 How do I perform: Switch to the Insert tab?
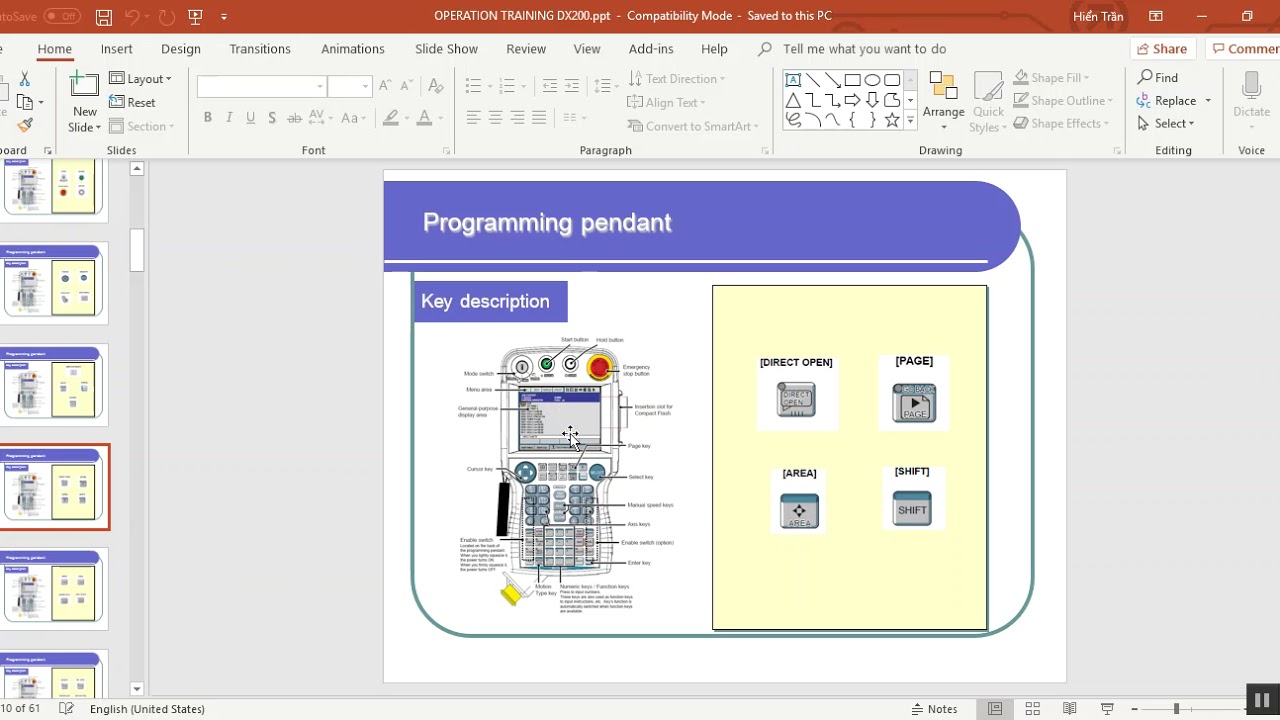pyautogui.click(x=117, y=49)
